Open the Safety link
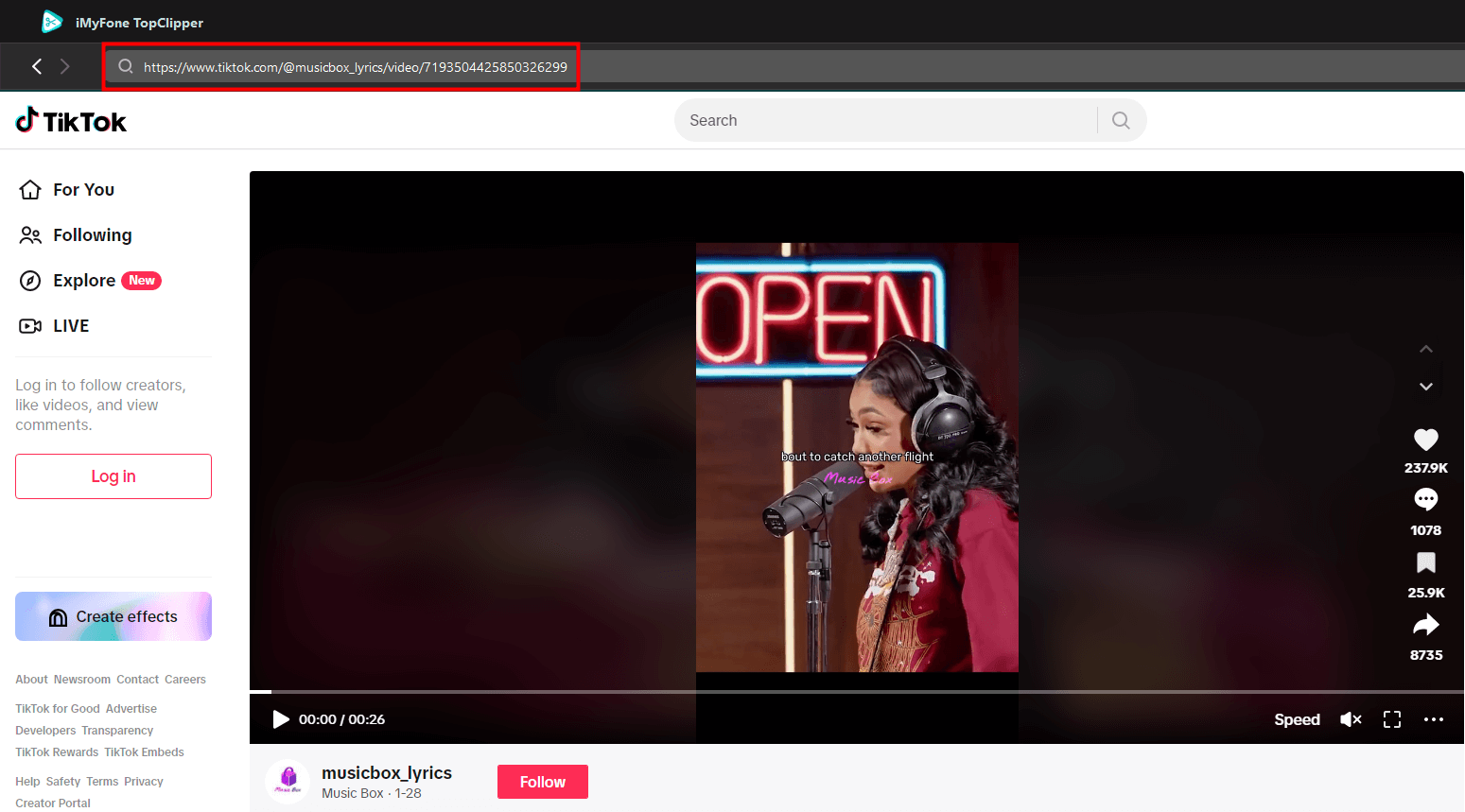The width and height of the screenshot is (1465, 812). click(63, 782)
